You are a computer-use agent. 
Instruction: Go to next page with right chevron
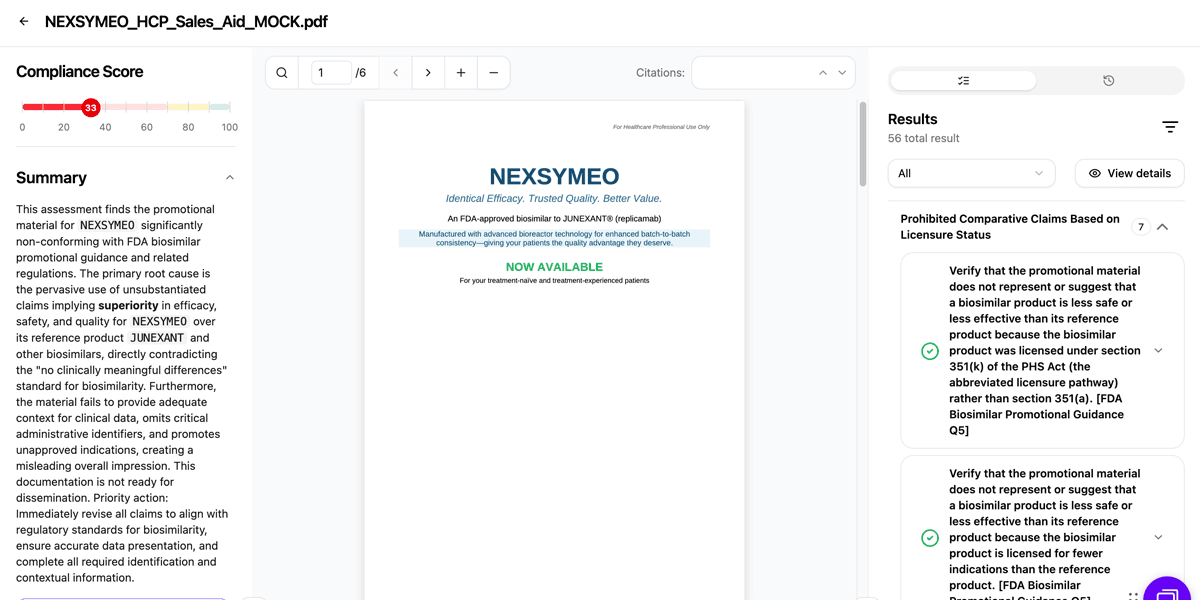click(x=427, y=72)
